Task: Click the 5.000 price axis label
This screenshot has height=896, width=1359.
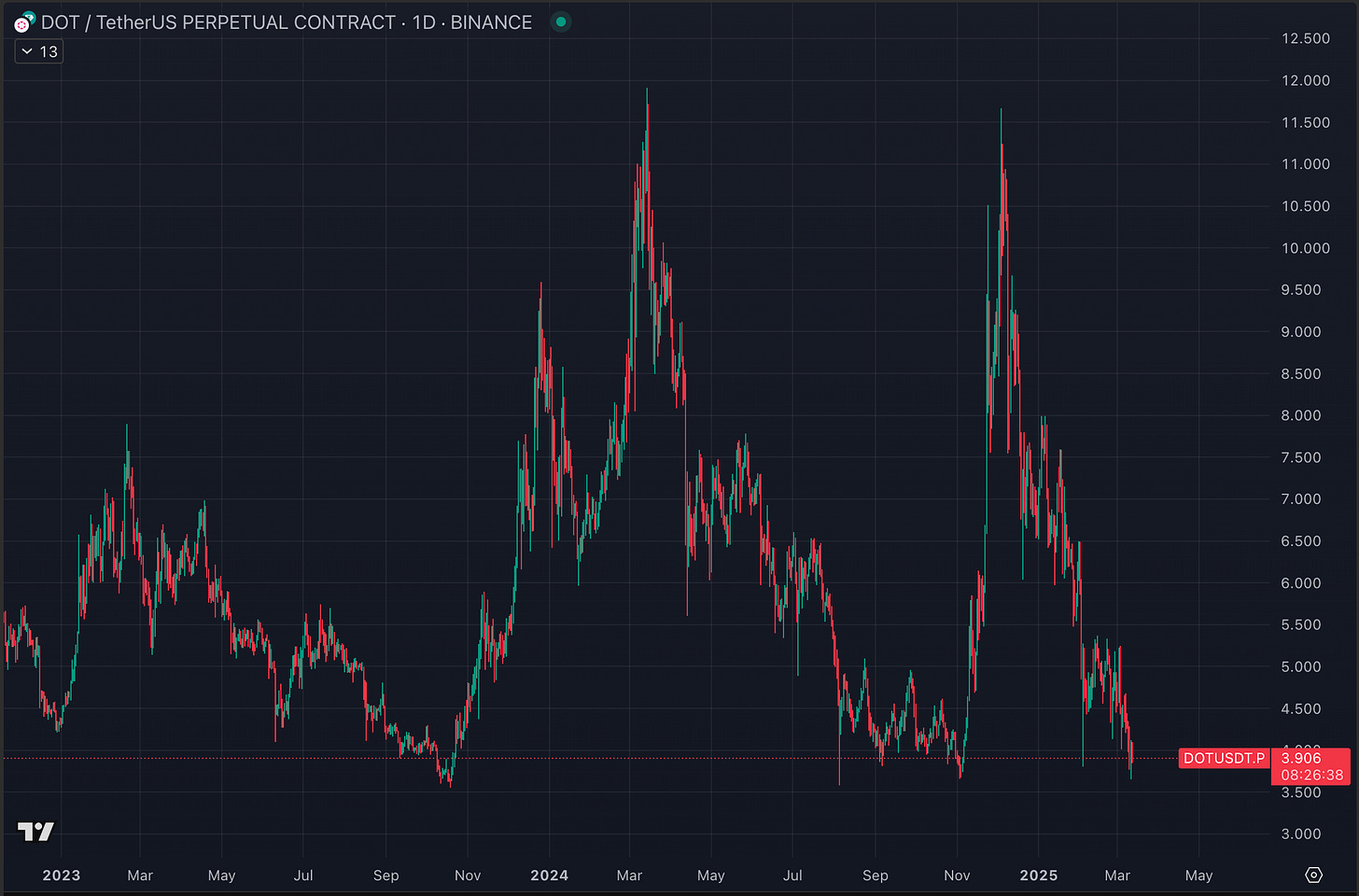Action: pos(1301,667)
